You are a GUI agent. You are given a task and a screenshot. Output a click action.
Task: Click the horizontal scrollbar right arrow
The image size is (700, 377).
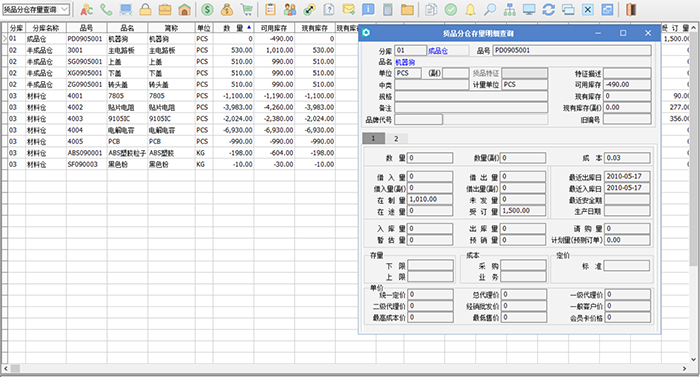(684, 369)
